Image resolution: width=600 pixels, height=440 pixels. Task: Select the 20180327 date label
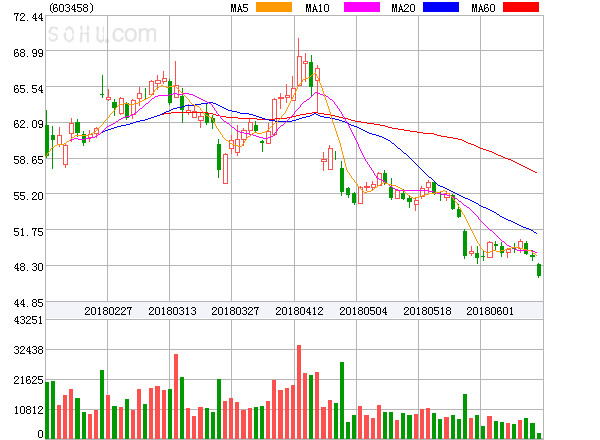point(235,311)
